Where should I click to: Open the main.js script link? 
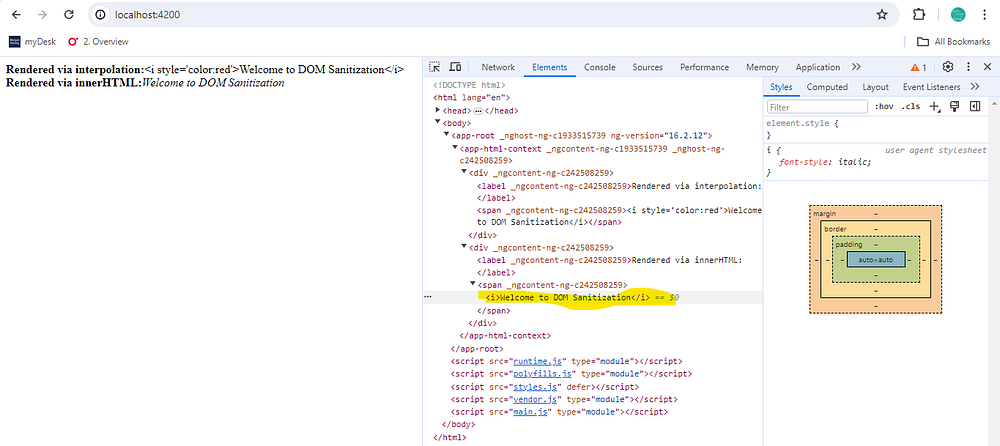531,412
